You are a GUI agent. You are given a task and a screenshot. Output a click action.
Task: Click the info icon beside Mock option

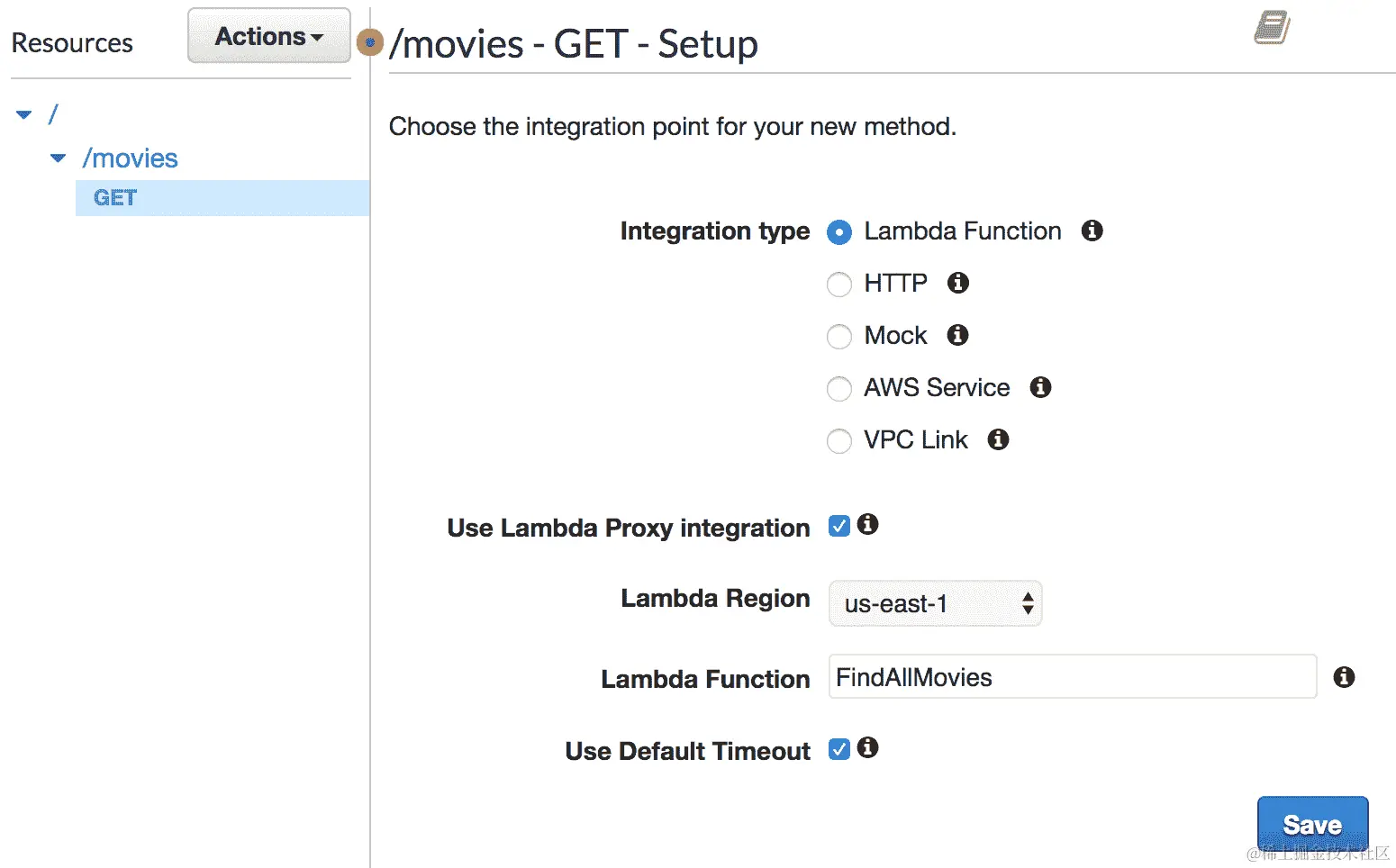coord(957,335)
